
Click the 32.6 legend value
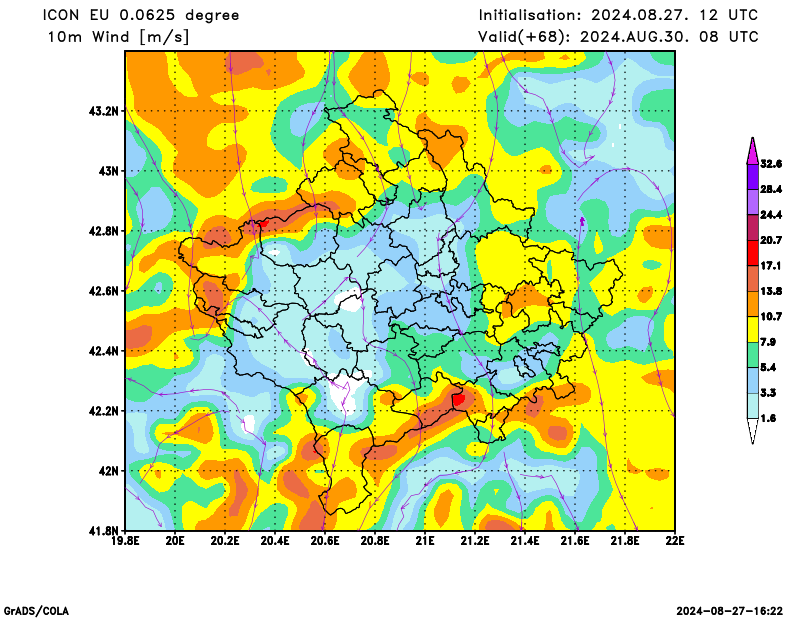(x=771, y=164)
